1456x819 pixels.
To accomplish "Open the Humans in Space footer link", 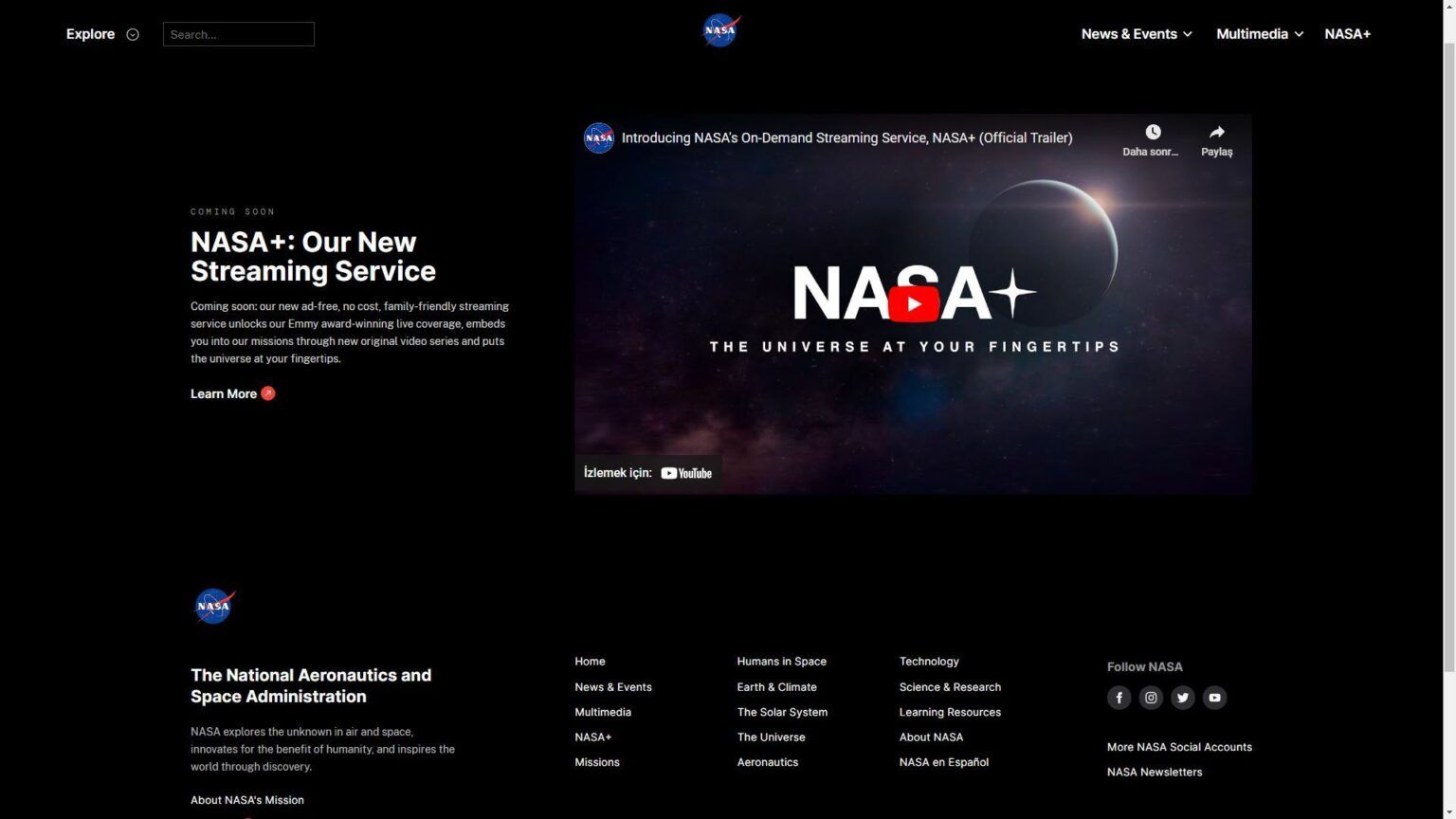I will (781, 661).
